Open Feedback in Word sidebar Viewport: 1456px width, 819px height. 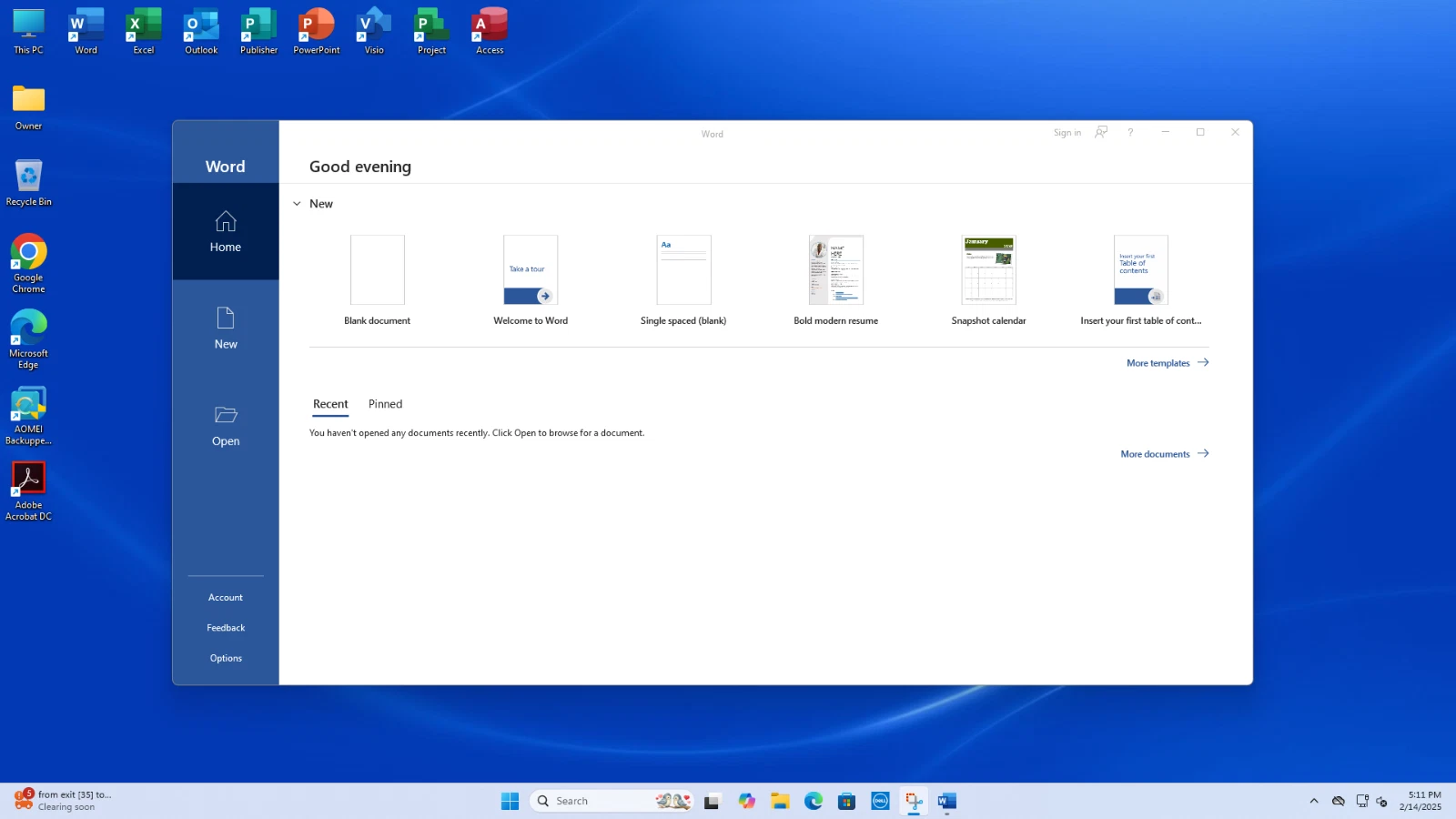tap(226, 628)
